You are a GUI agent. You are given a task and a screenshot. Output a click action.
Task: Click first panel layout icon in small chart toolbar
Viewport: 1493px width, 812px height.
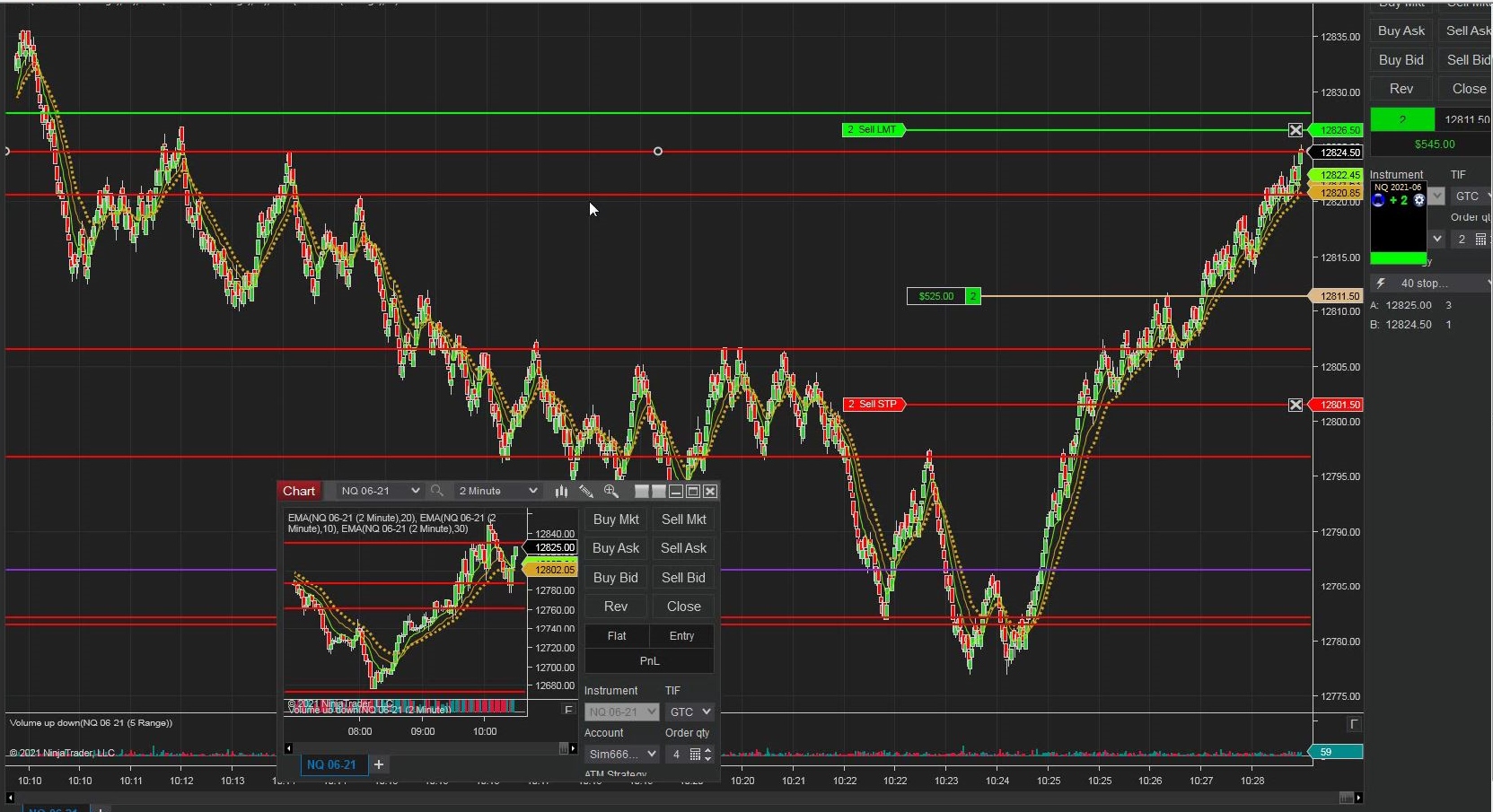(642, 491)
